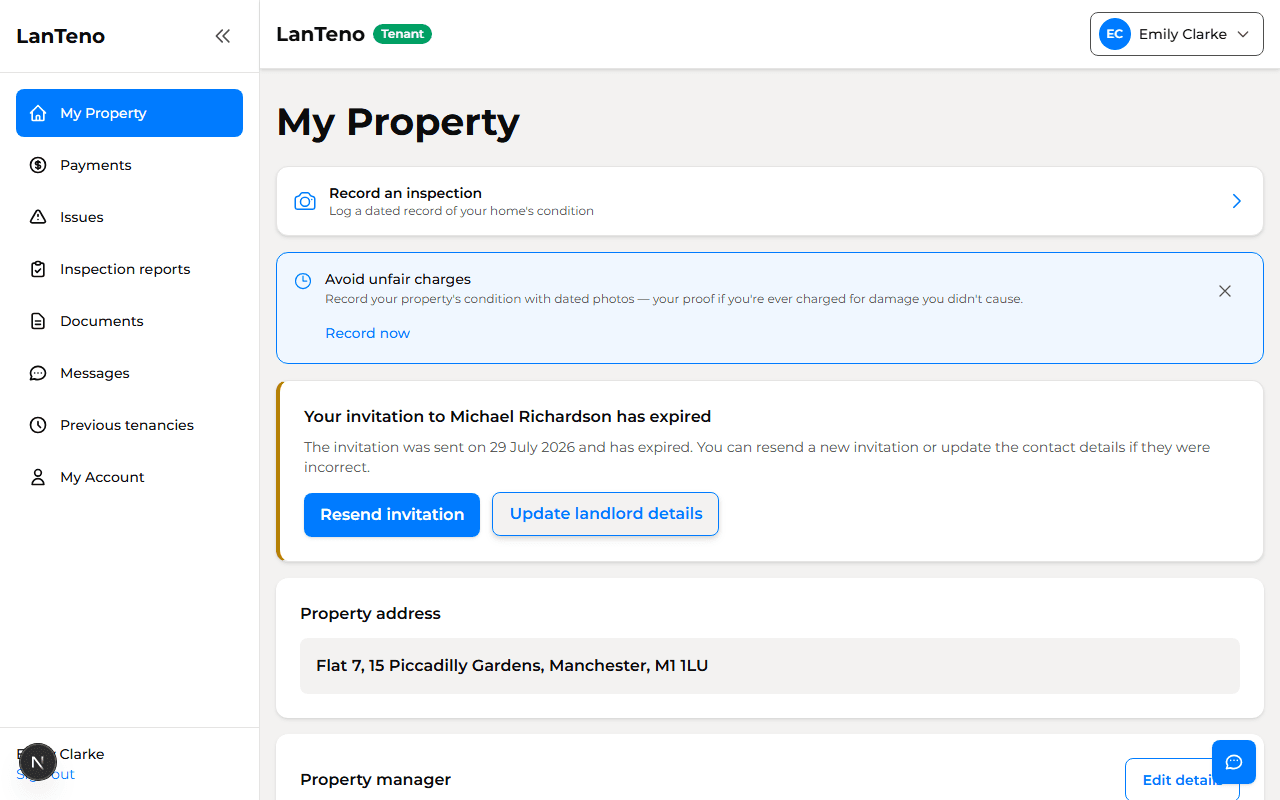Click the Documents file icon
This screenshot has width=1280, height=800.
pos(38,321)
